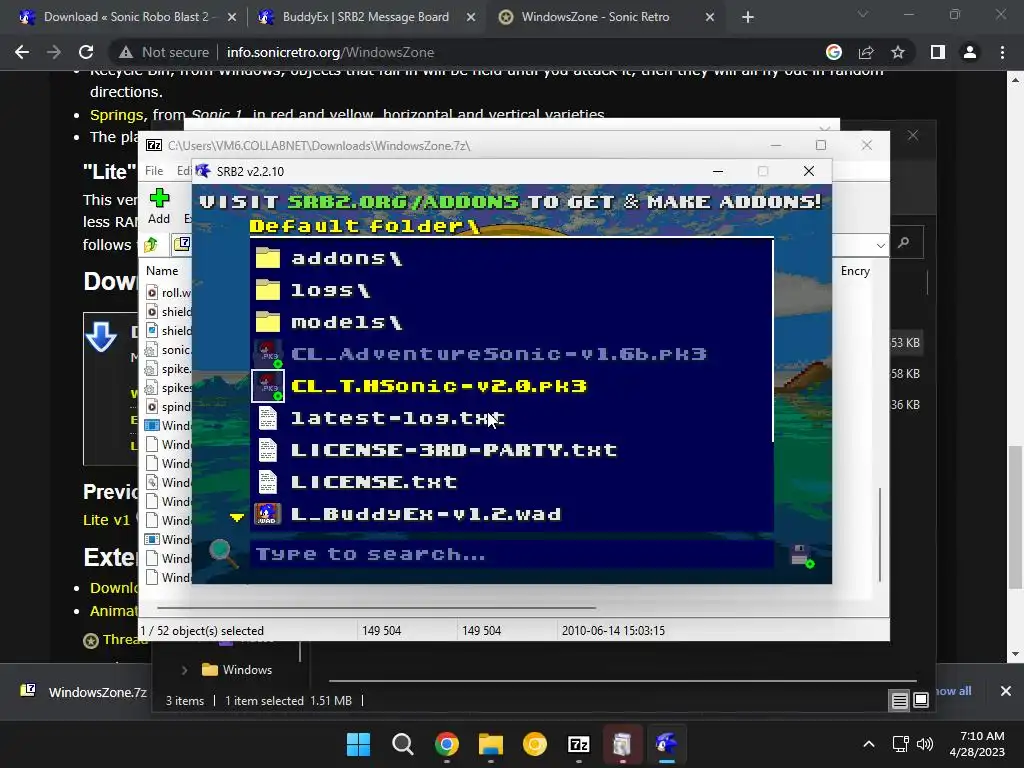Image resolution: width=1024 pixels, height=768 pixels.
Task: Click the Encry column header in 7-Zip
Action: point(856,270)
